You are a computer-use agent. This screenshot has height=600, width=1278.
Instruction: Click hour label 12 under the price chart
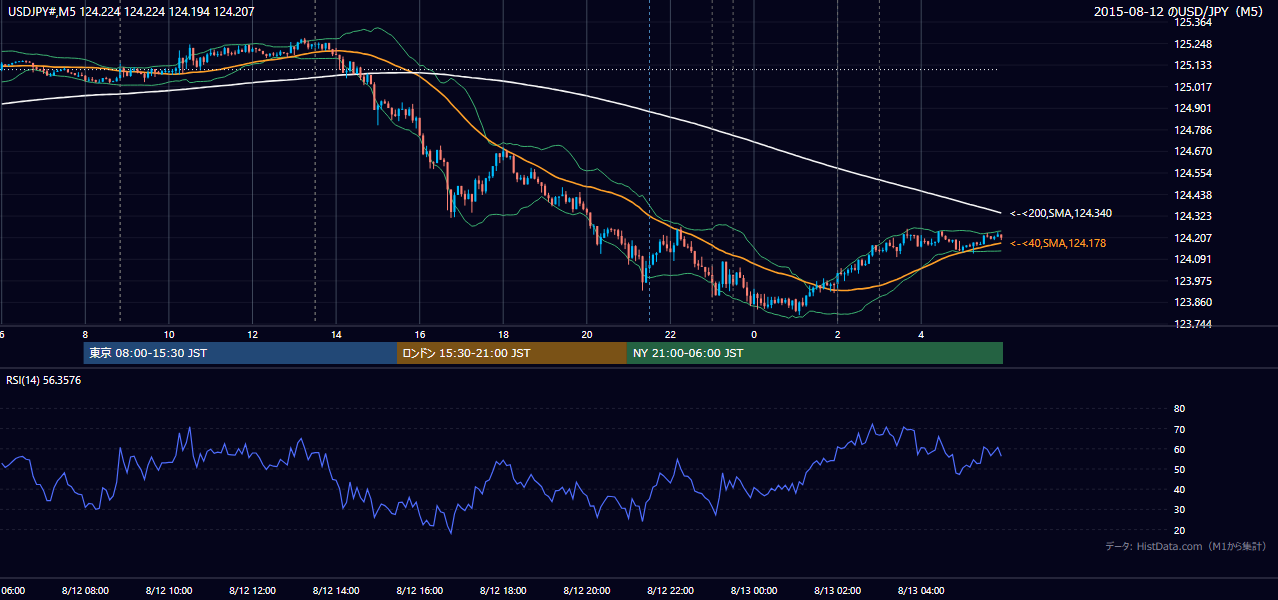(252, 334)
